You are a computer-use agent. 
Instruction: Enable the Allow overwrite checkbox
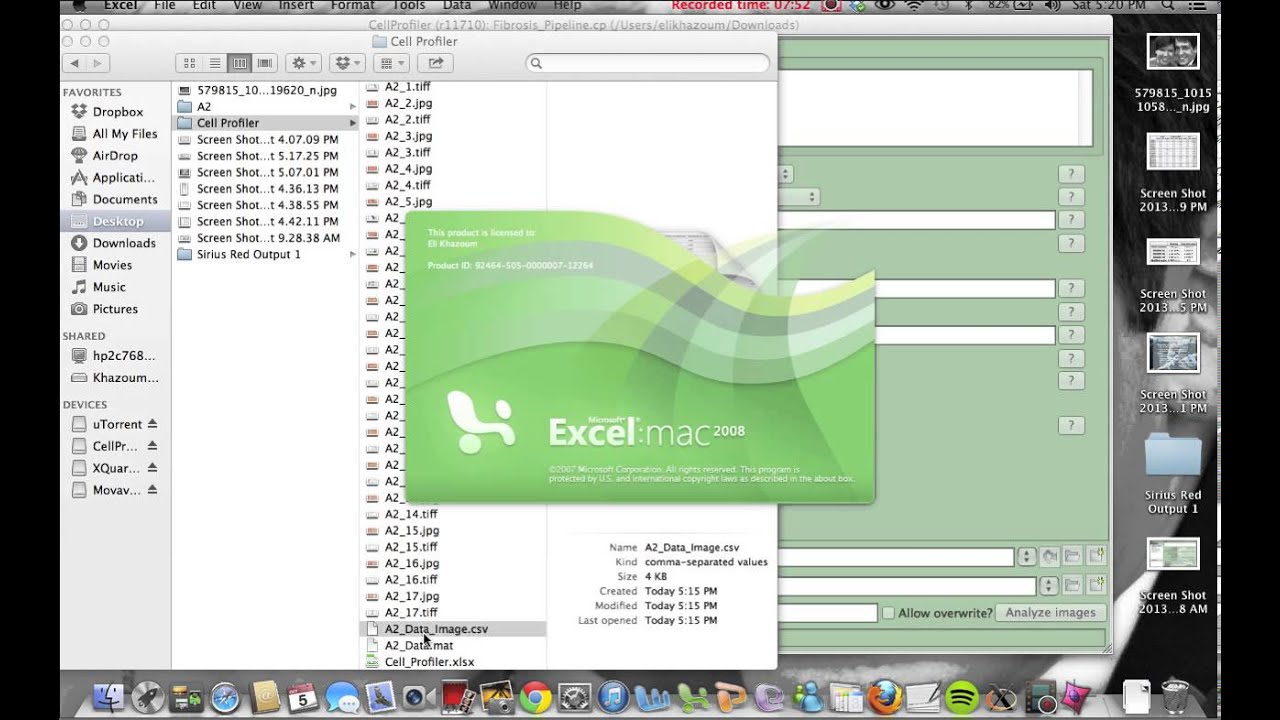tap(888, 613)
